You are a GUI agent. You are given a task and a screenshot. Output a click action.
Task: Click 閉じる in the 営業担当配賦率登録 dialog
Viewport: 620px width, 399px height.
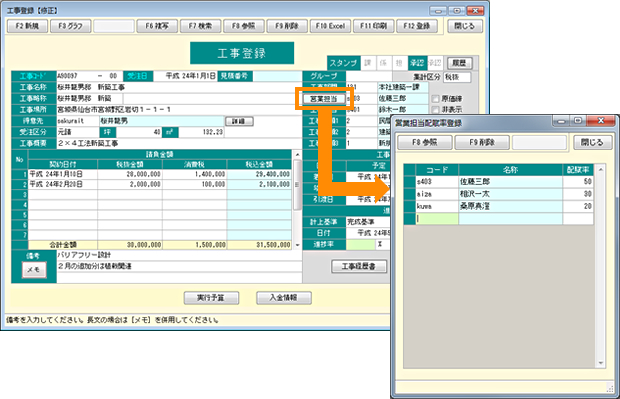592,142
